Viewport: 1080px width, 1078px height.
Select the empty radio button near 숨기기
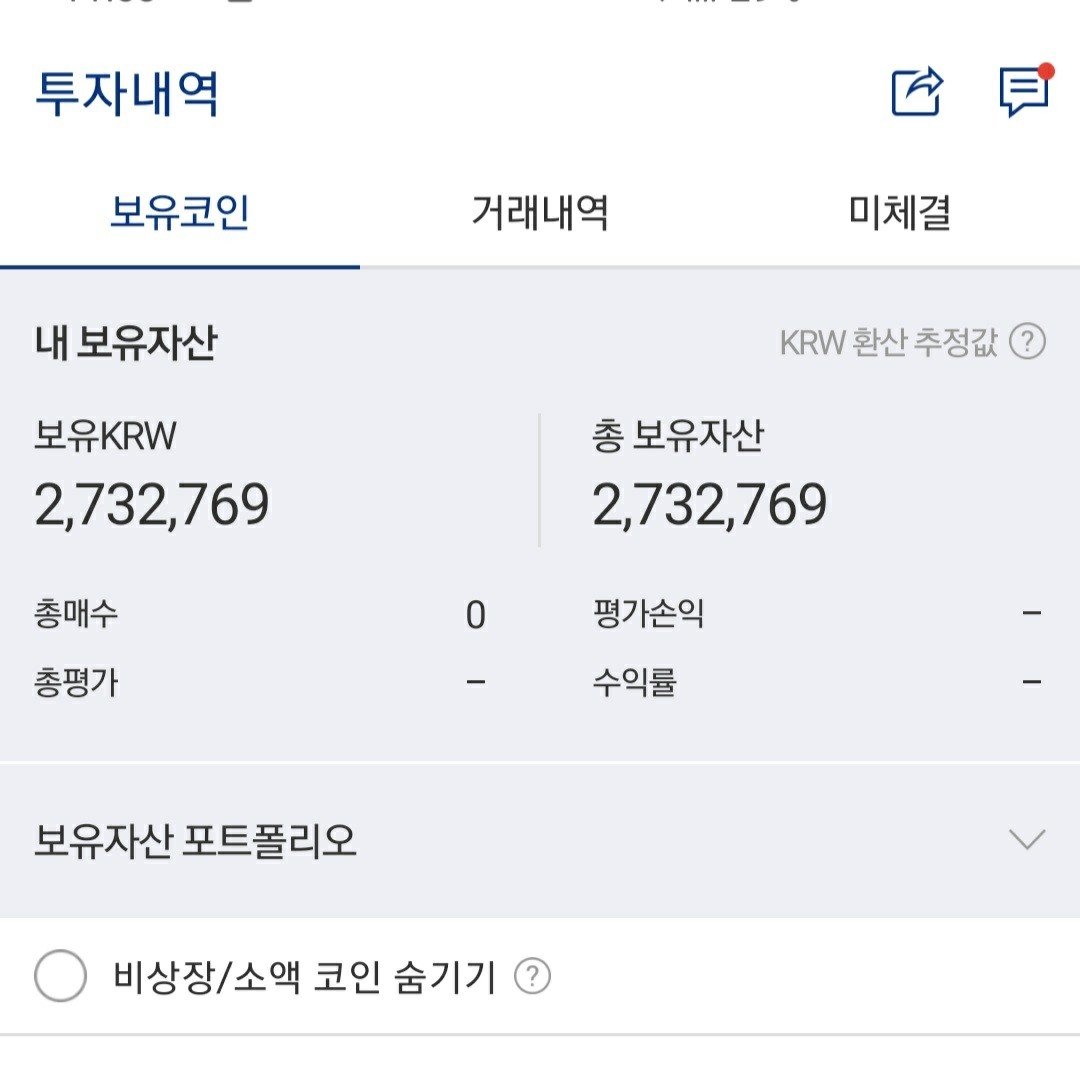tap(61, 977)
